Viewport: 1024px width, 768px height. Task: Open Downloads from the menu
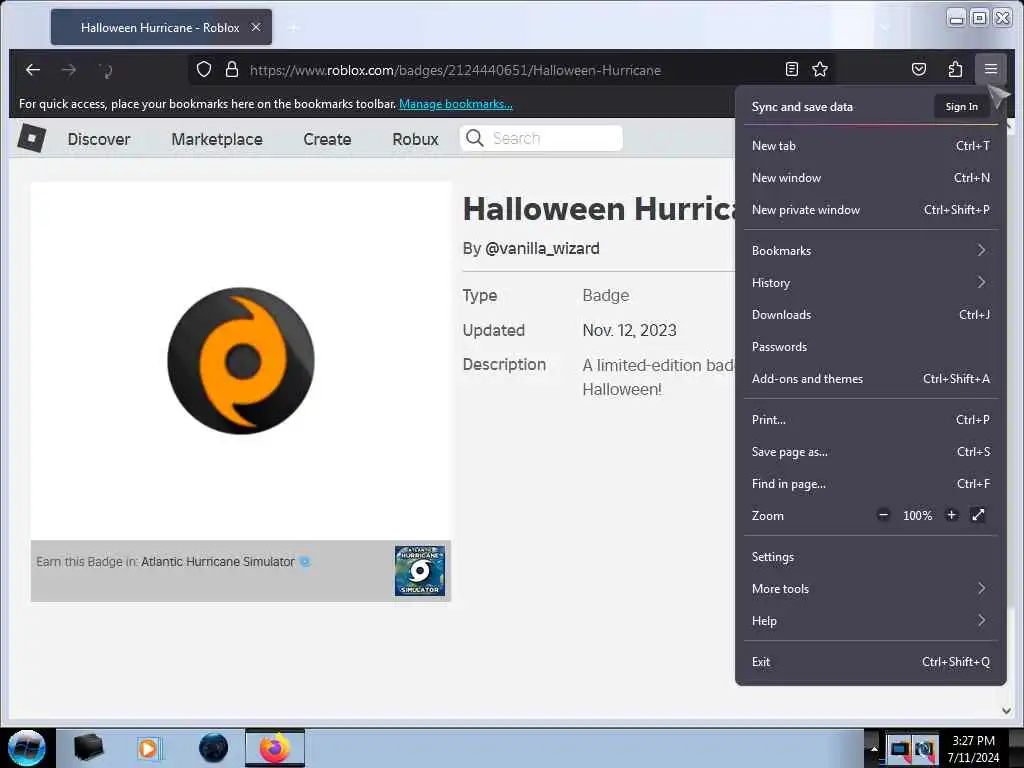[x=871, y=315]
